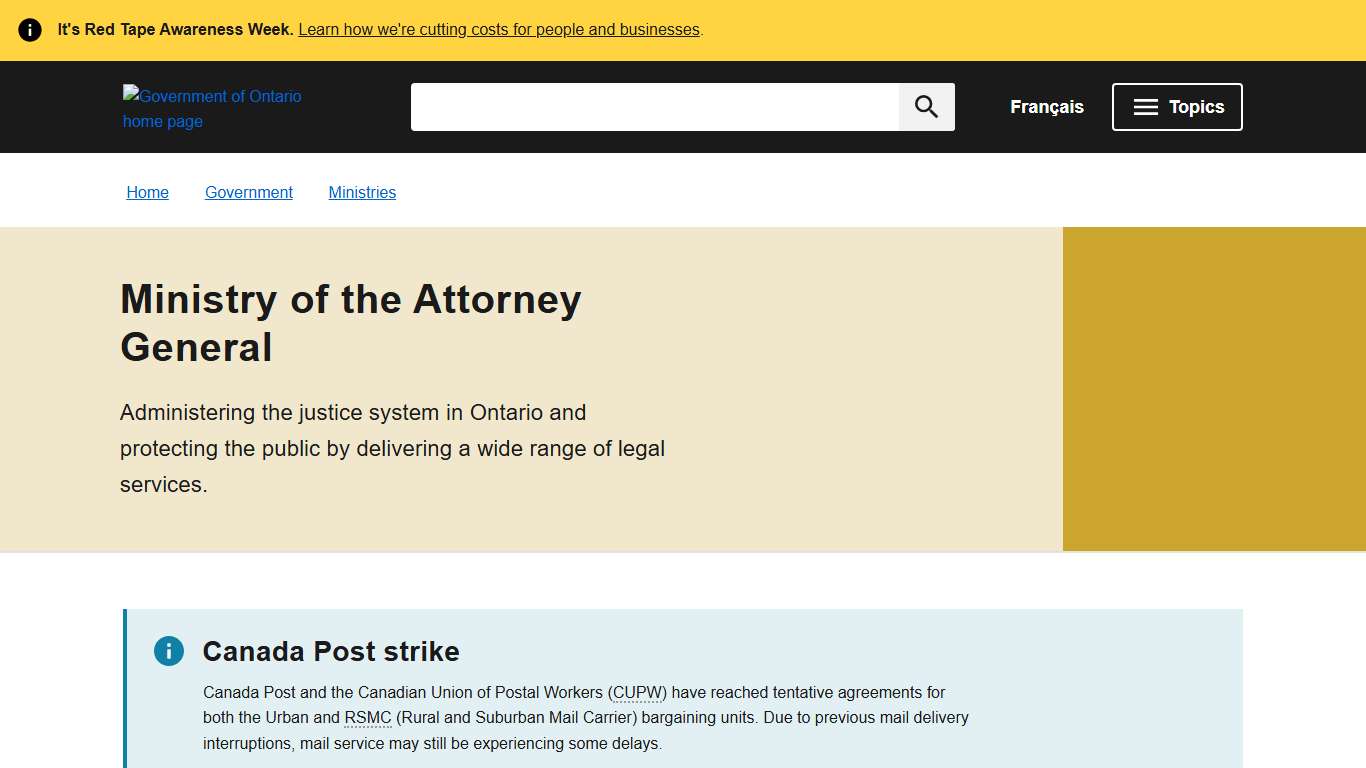Click the Government of Ontario logo

[212, 108]
